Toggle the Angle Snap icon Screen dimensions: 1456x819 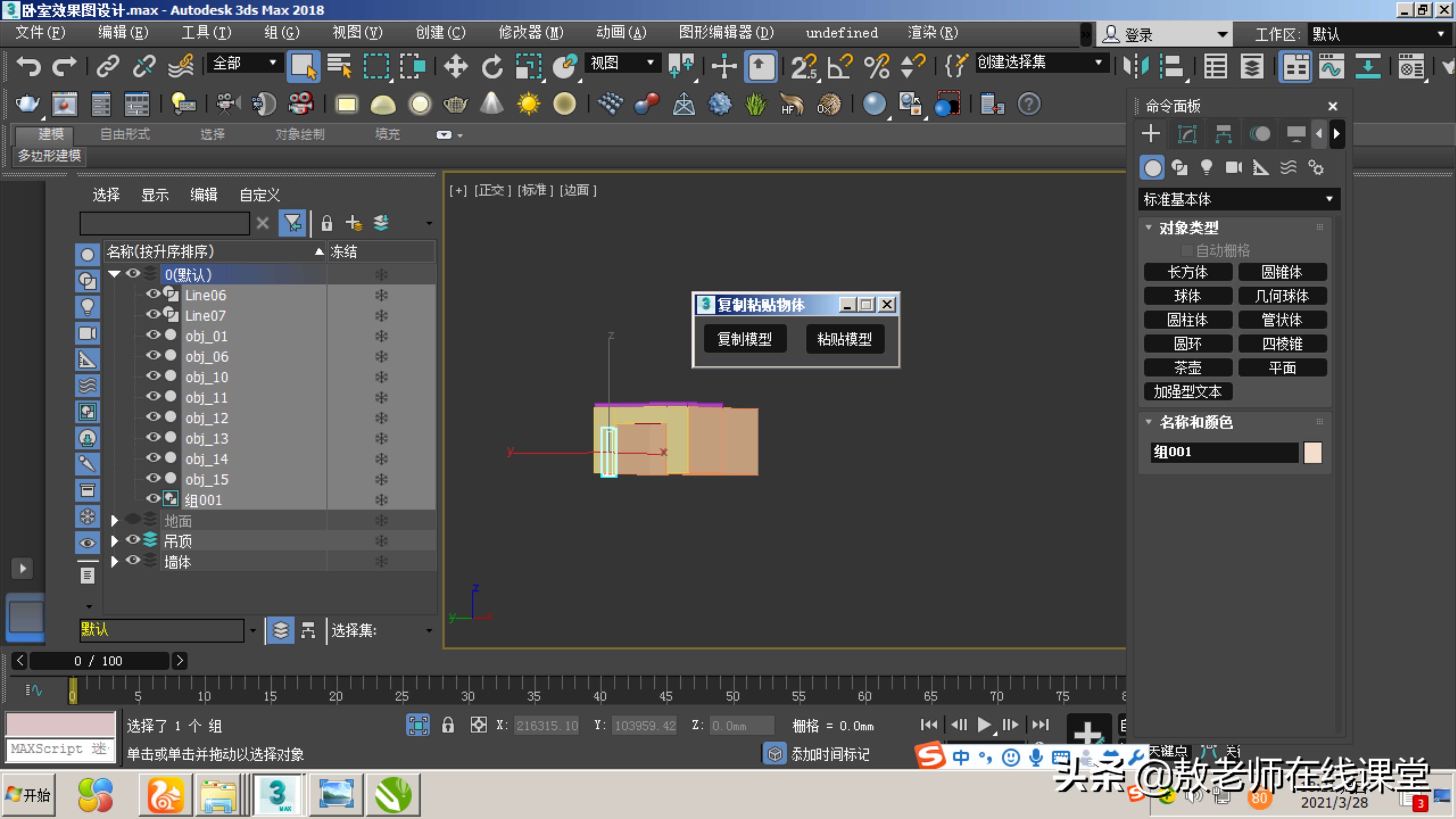tap(839, 66)
